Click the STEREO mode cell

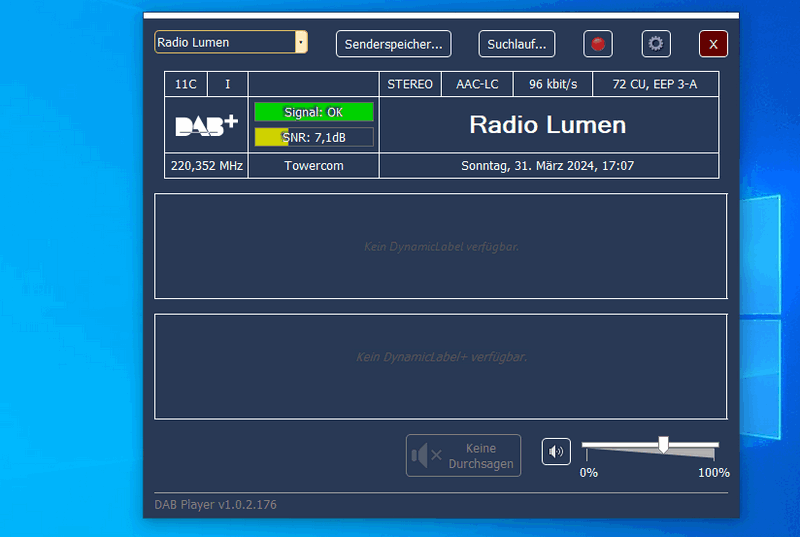(410, 84)
